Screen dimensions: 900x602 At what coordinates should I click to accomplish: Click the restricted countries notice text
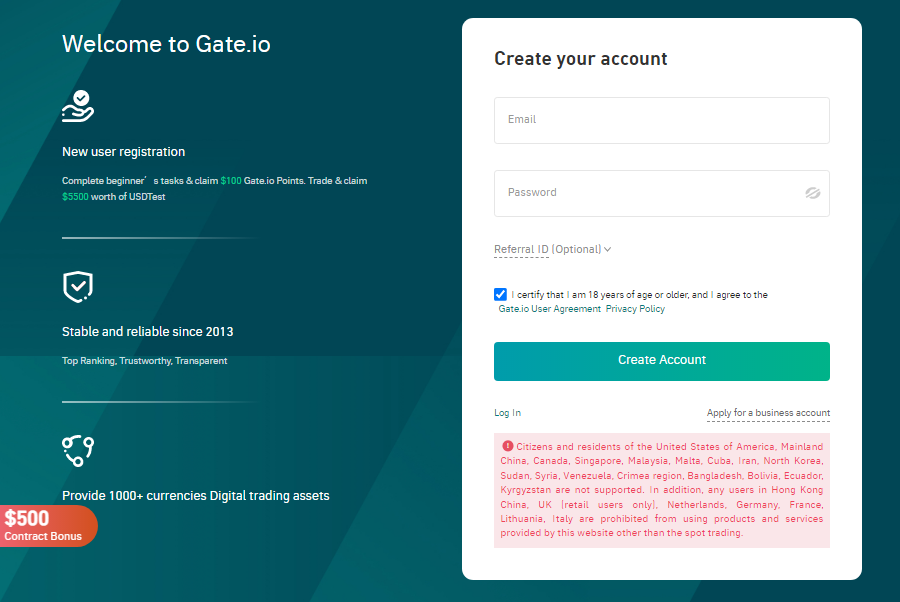coord(661,490)
